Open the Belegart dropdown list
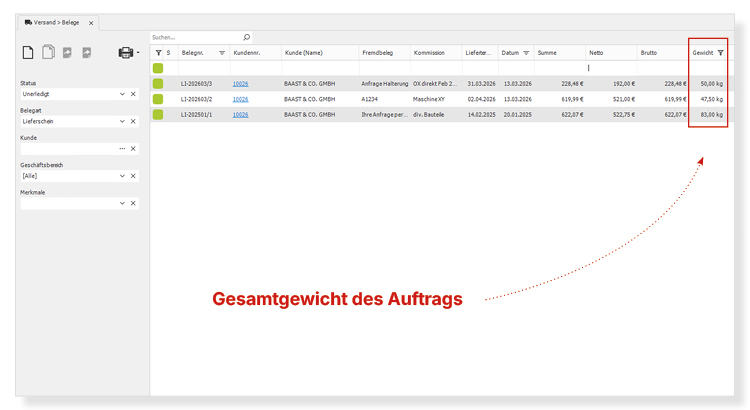The width and height of the screenshot is (750, 410). pyautogui.click(x=122, y=121)
